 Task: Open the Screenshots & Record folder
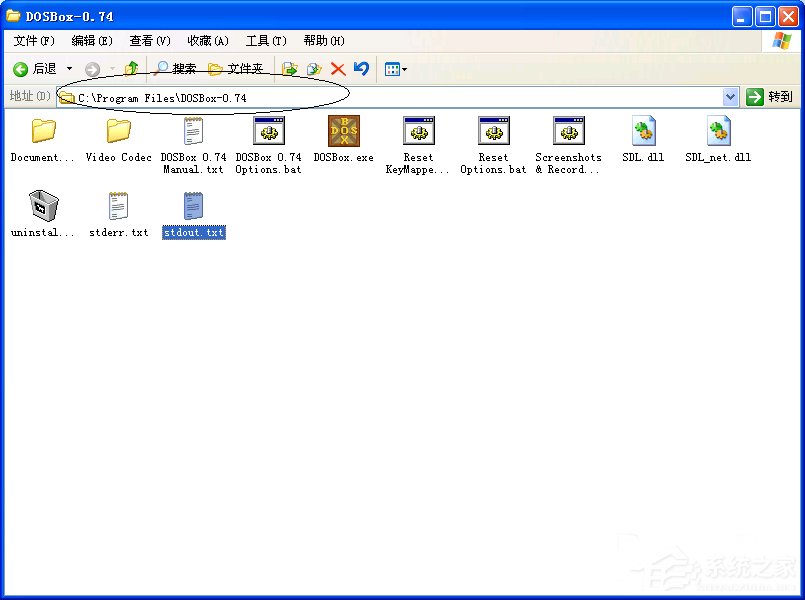click(568, 131)
